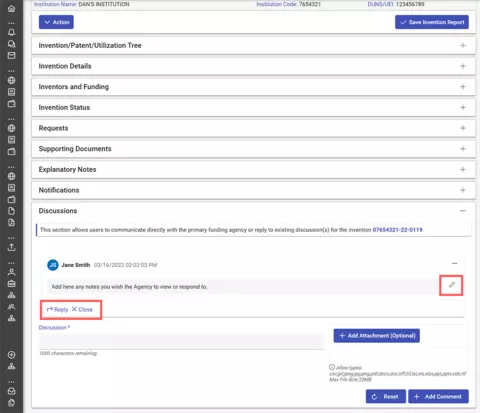Click the Discussion text input field
The height and width of the screenshot is (413, 480).
[x=181, y=341]
